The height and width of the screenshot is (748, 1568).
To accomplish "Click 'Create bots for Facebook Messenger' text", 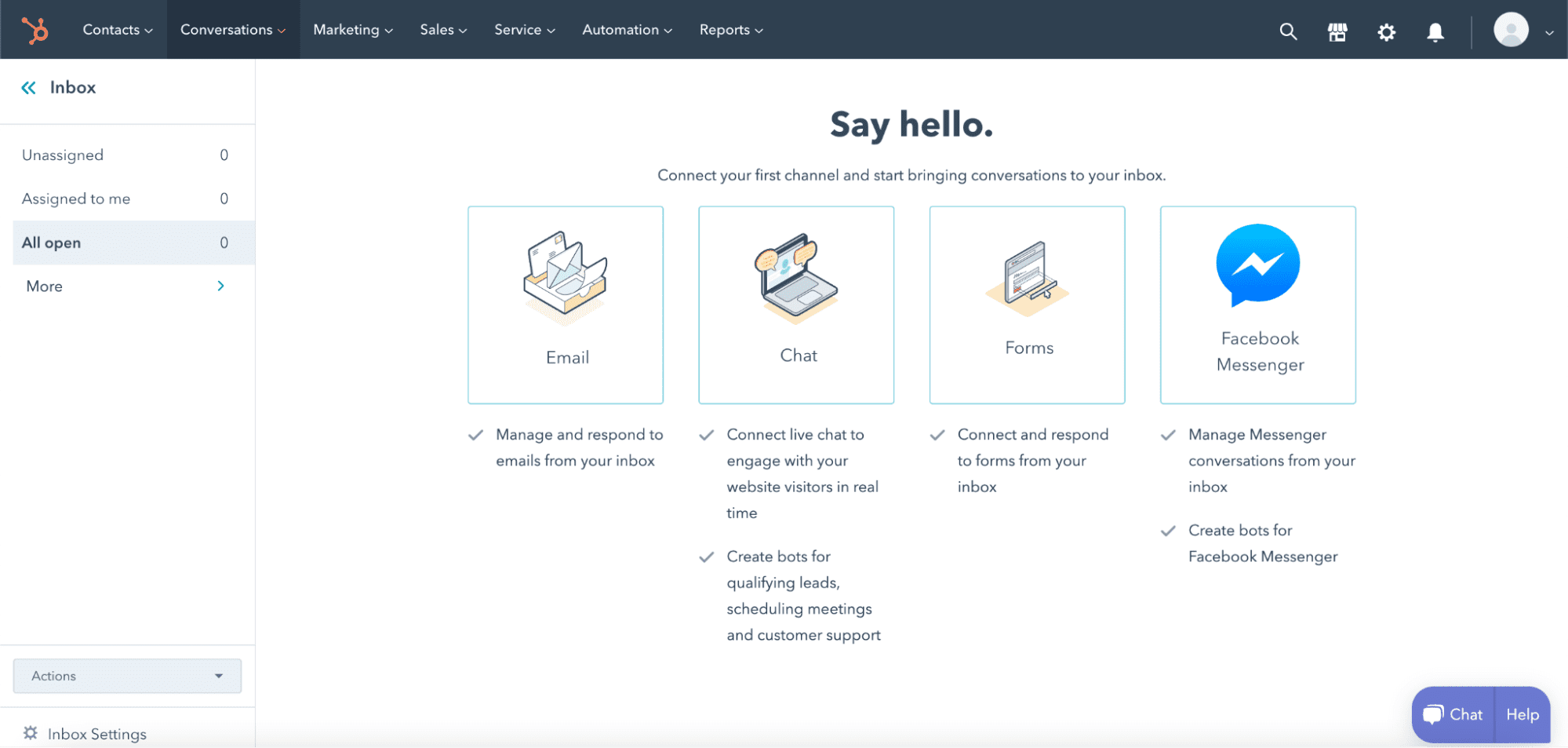I will pyautogui.click(x=1263, y=543).
